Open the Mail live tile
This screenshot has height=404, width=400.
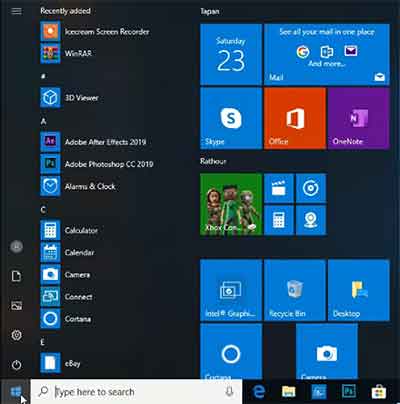327,54
